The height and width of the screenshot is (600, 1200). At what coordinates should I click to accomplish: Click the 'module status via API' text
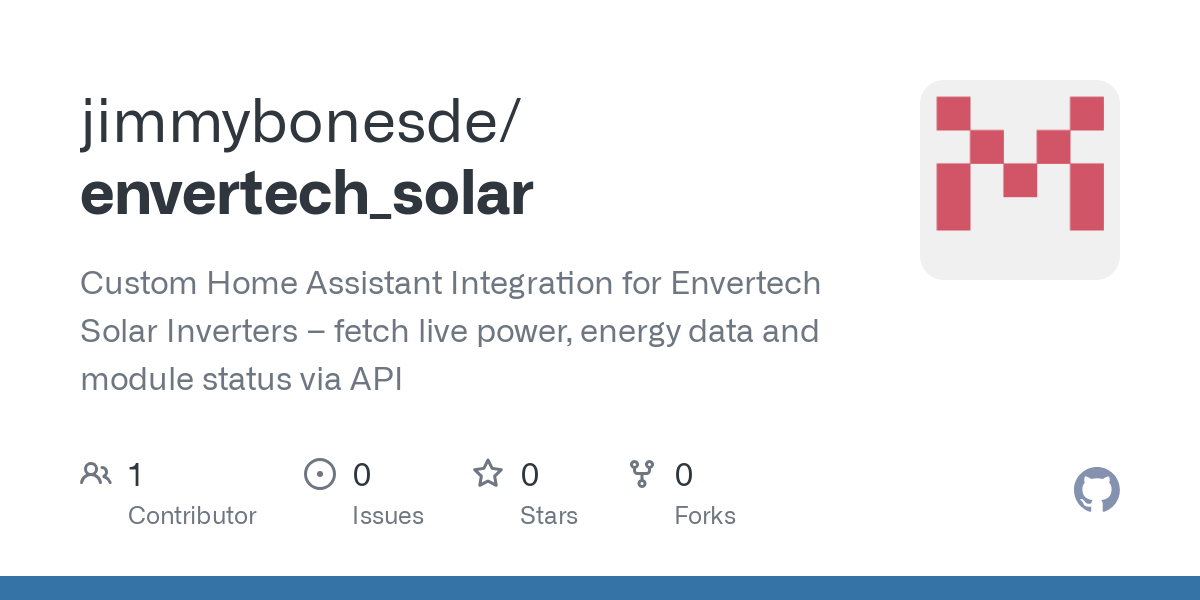pos(241,379)
